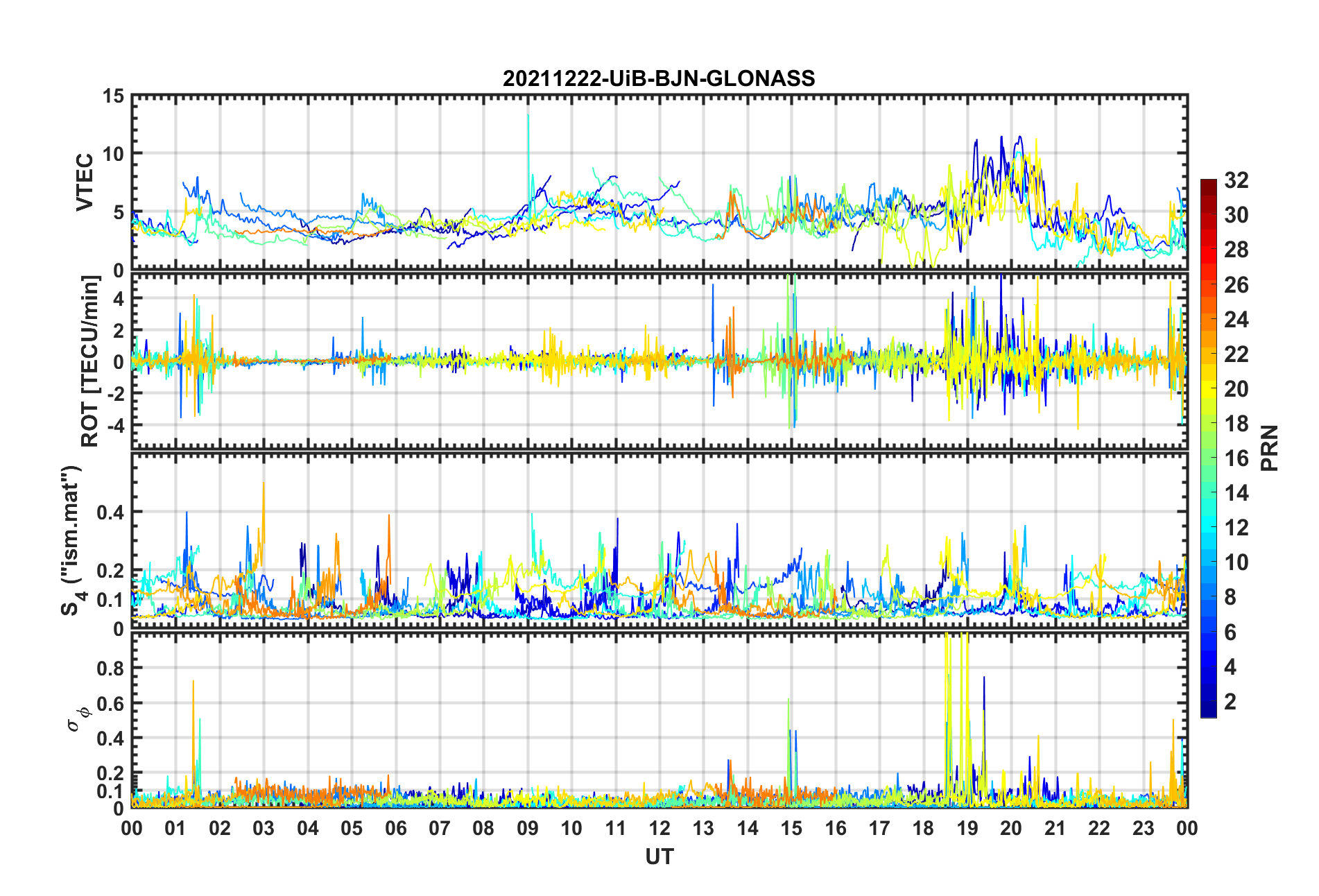Select colorbar tick label 24
The width and height of the screenshot is (1319, 896).
1236,320
